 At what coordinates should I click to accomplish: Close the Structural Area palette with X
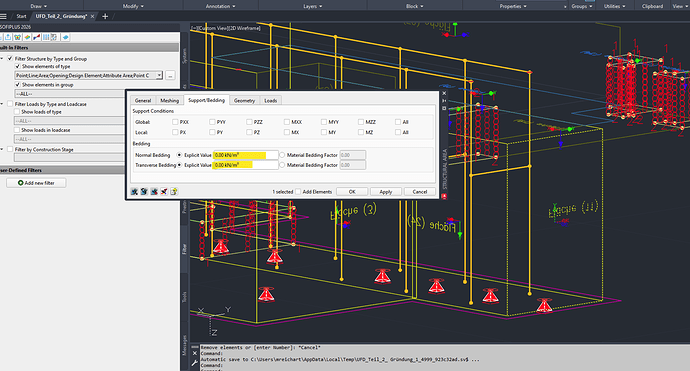coord(444,93)
